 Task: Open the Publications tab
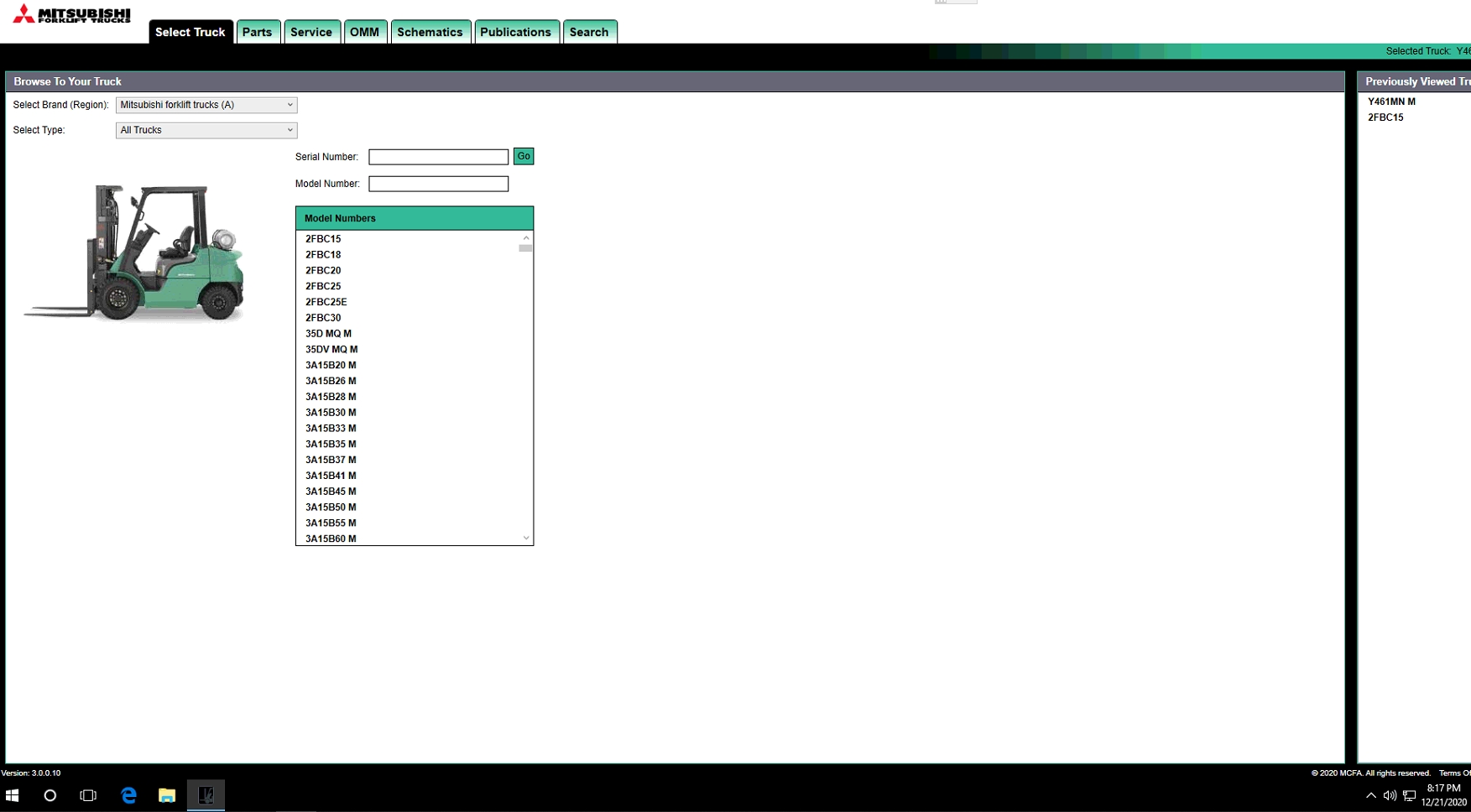[x=515, y=32]
